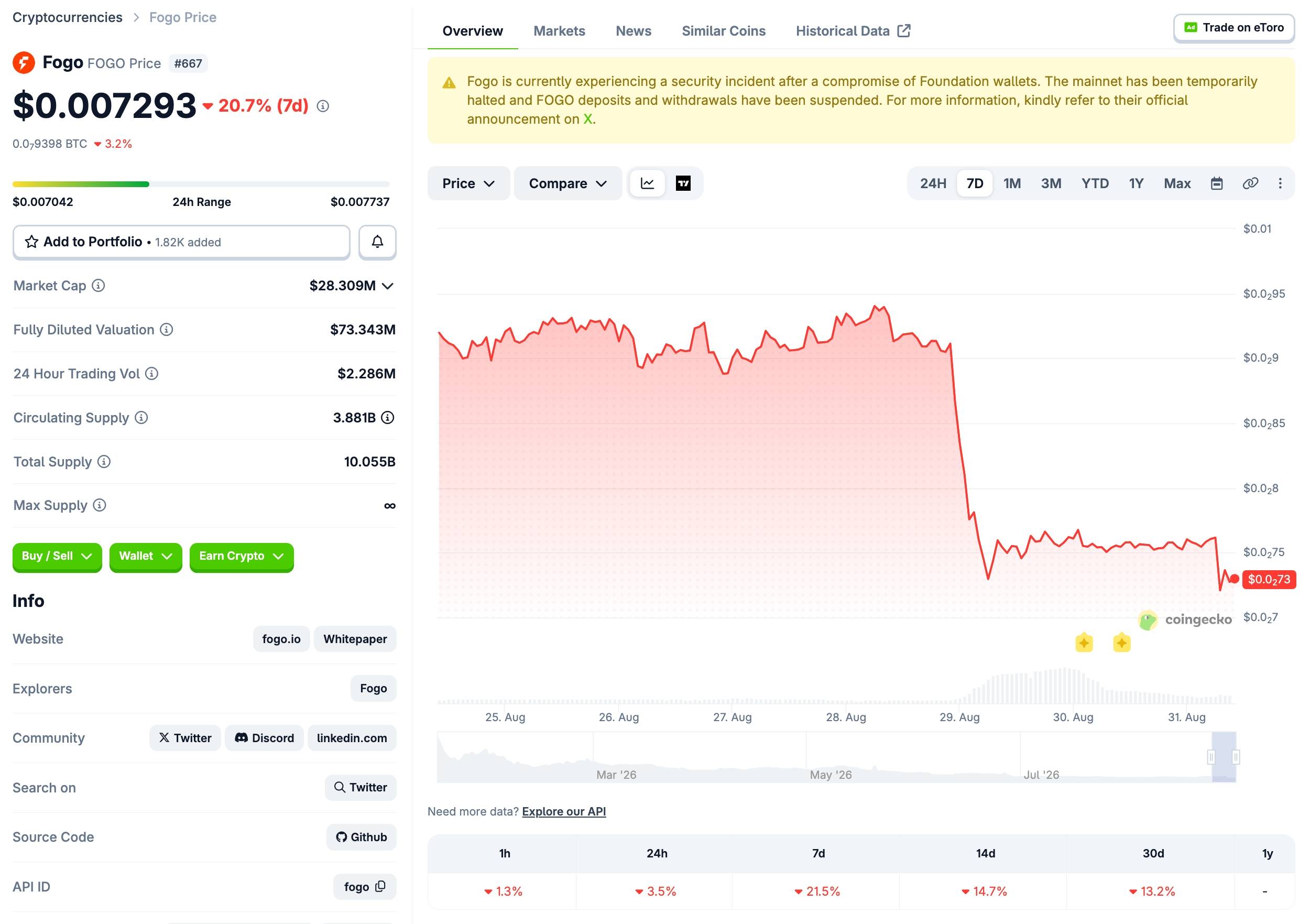Open chart options three-dot menu

(1280, 183)
